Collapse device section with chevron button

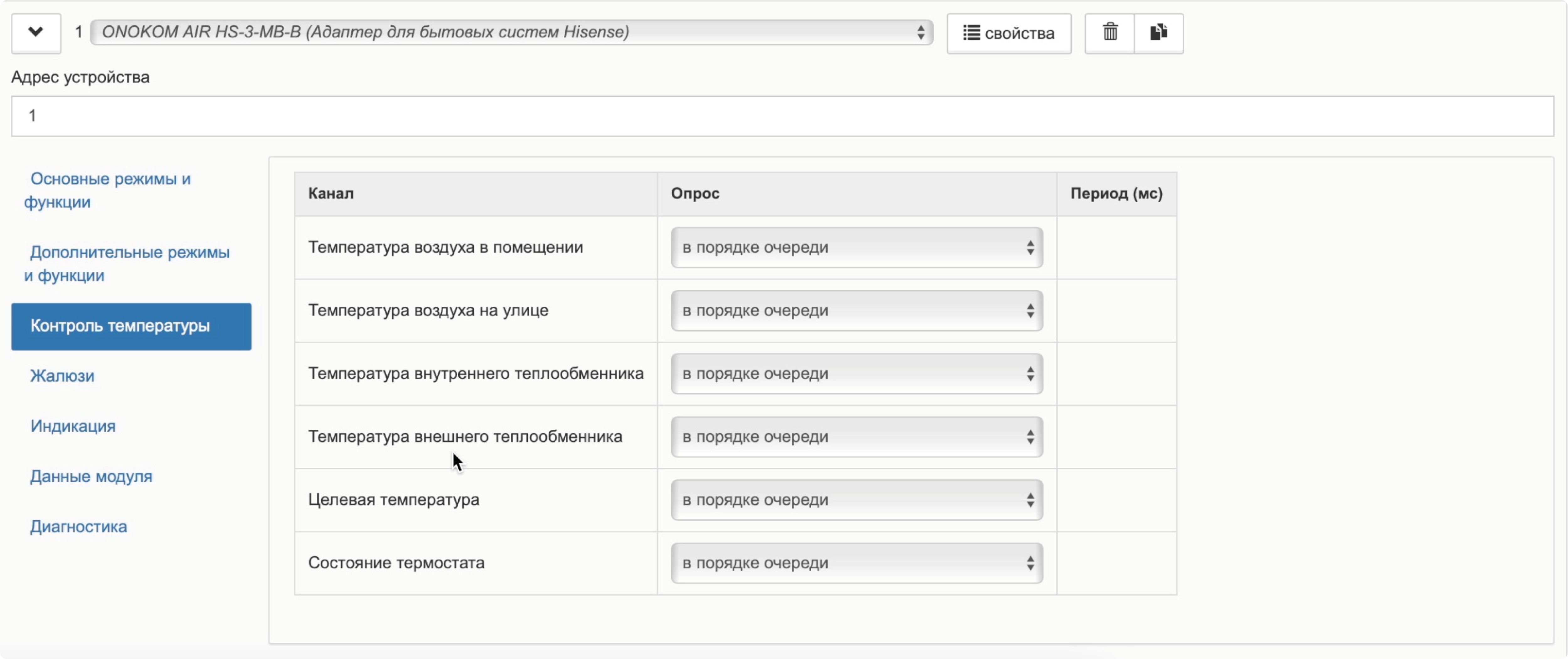(36, 32)
